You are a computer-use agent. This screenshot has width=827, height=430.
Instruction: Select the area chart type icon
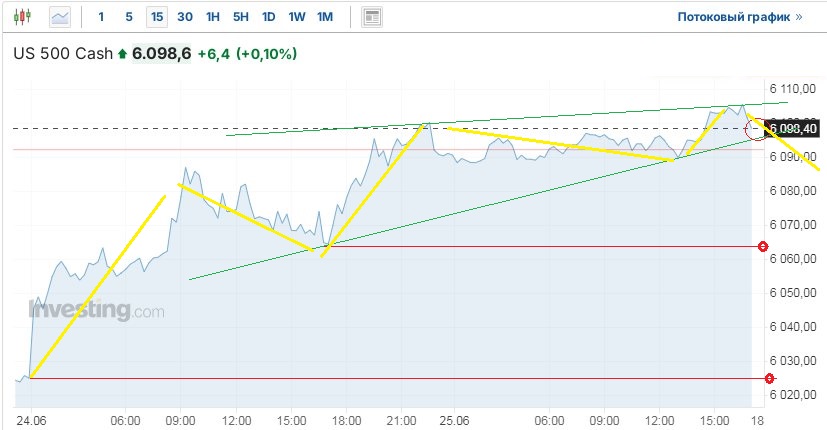61,17
